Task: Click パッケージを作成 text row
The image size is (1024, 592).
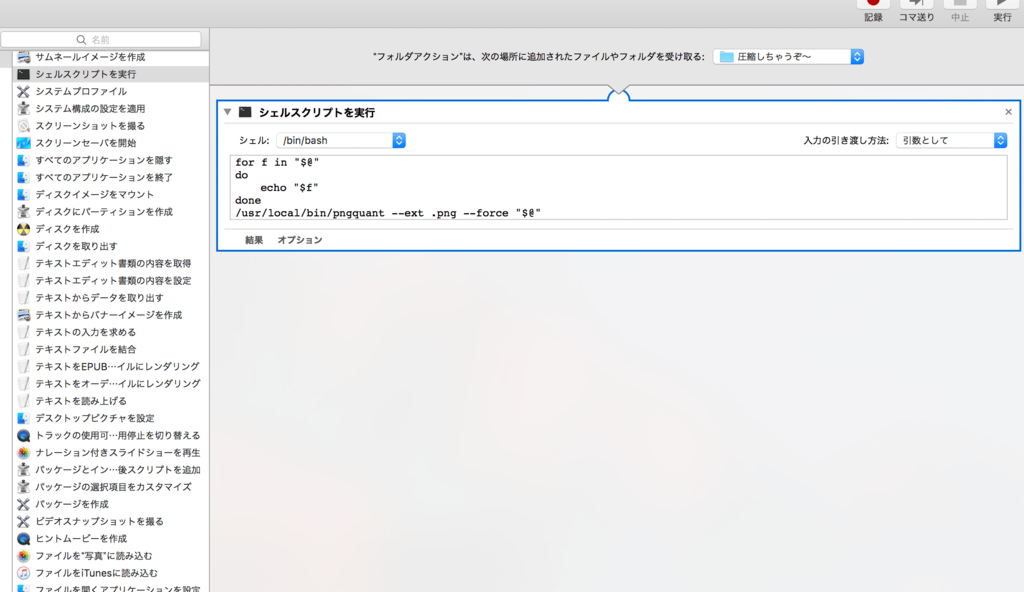Action: [x=72, y=504]
